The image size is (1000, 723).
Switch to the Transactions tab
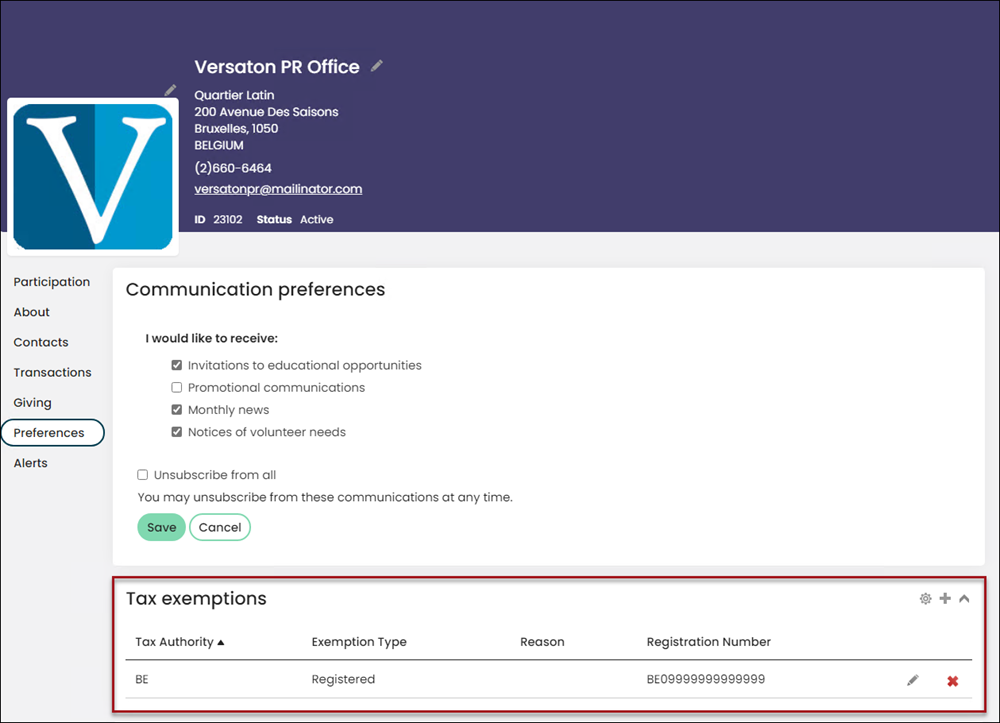(52, 372)
